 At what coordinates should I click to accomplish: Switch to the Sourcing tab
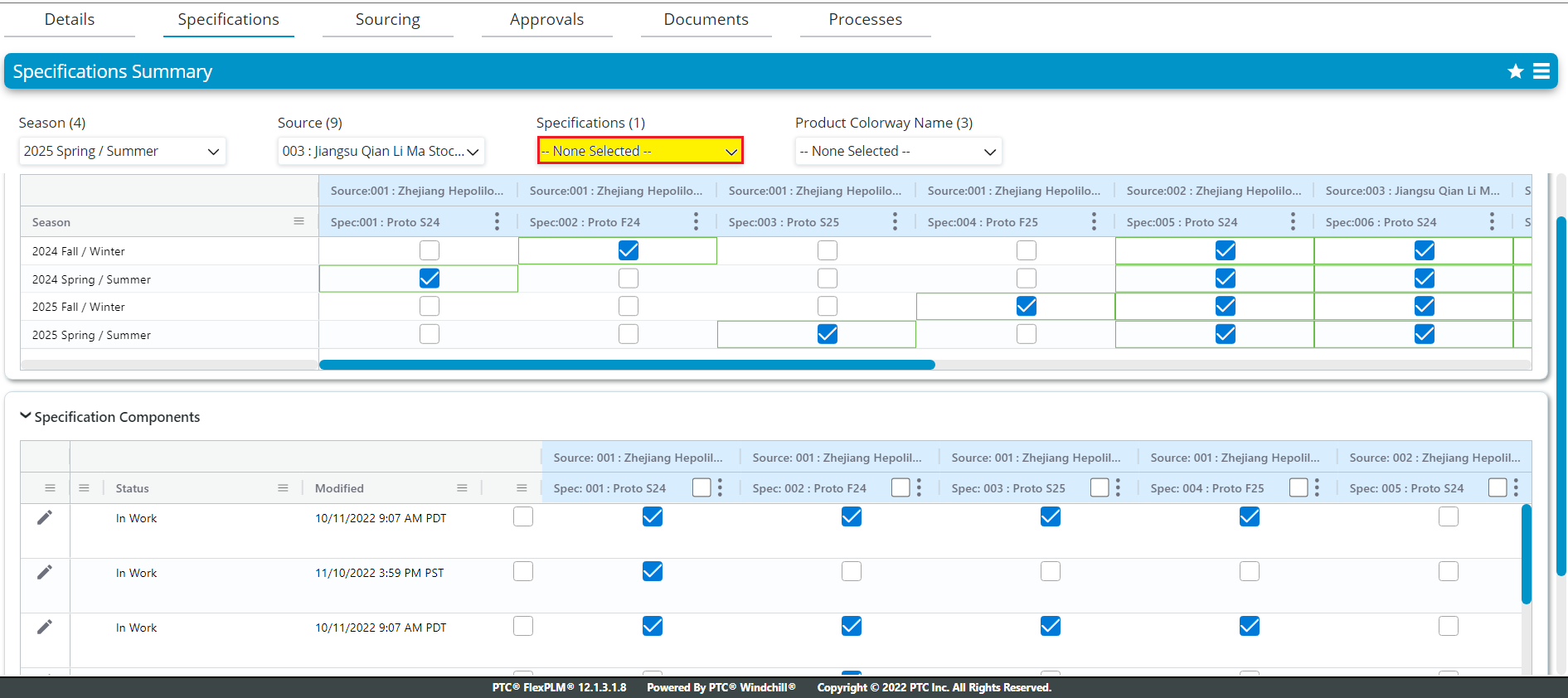[x=388, y=19]
